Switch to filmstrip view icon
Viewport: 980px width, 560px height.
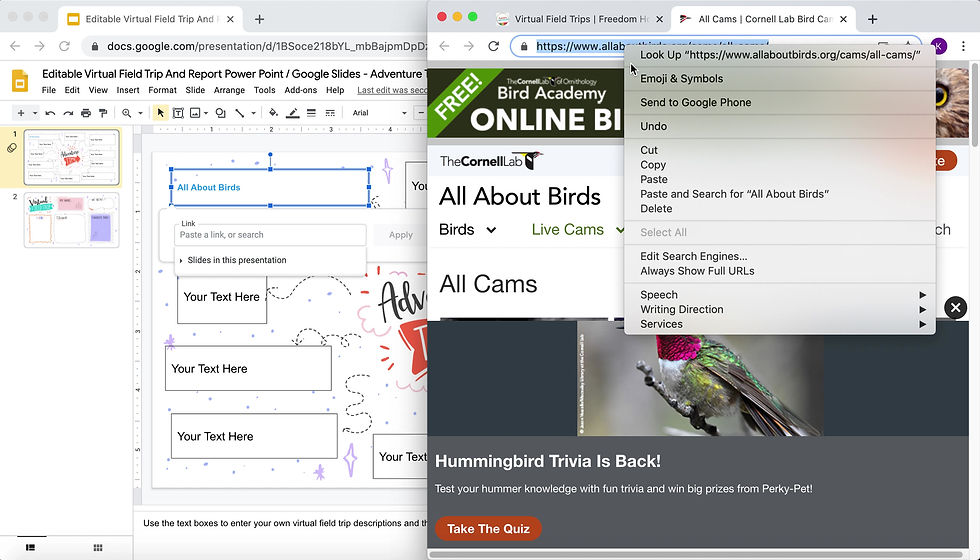pos(30,548)
